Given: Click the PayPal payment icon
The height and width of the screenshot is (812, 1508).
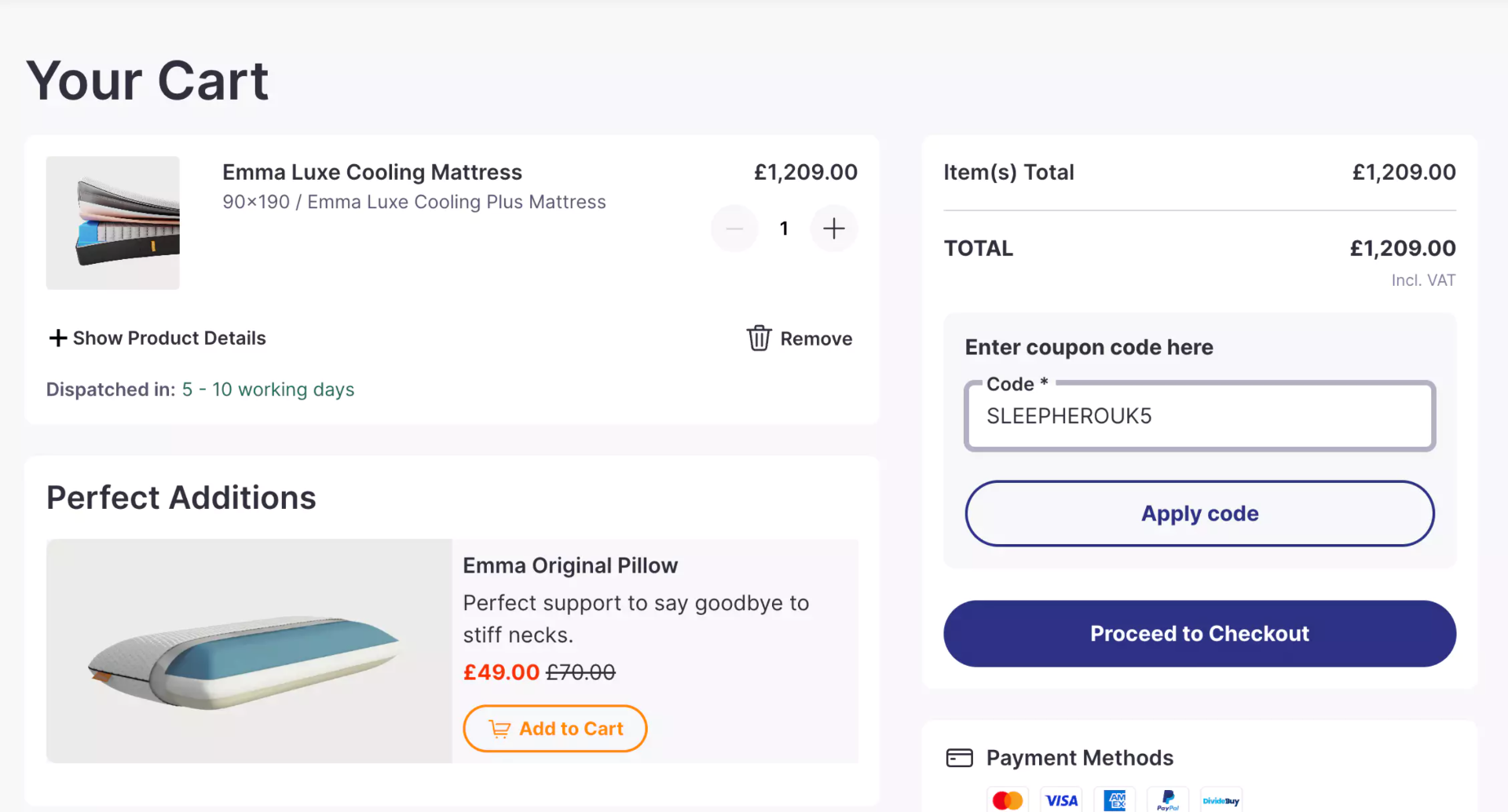Looking at the screenshot, I should pyautogui.click(x=1168, y=800).
